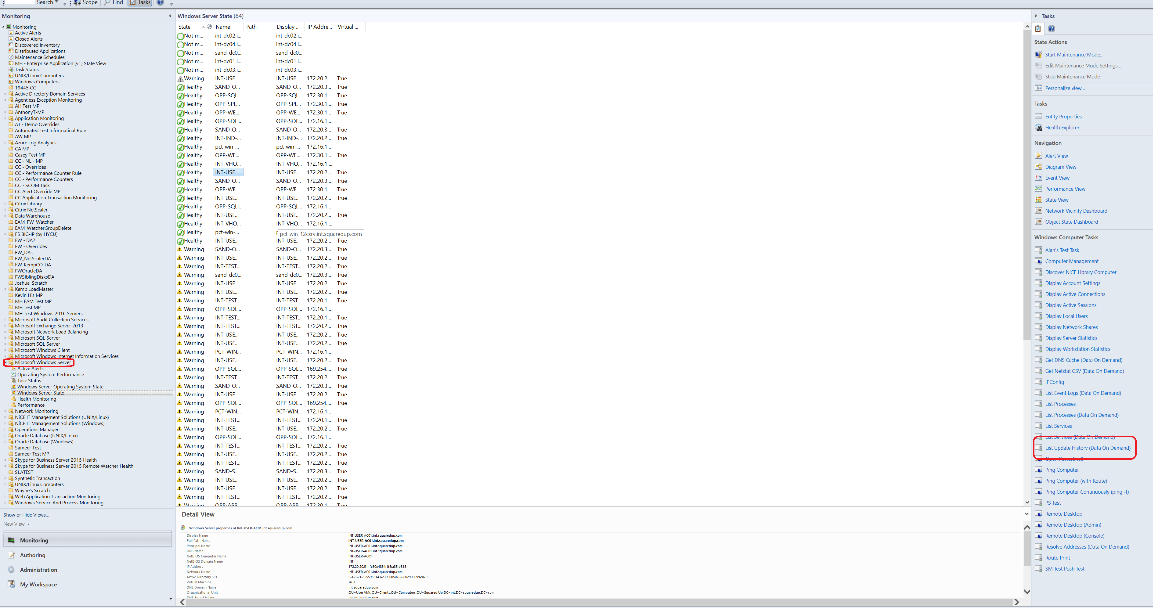Viewport: 1153px width, 608px height.
Task: Click the My Workspace icon
Action: tap(10, 584)
